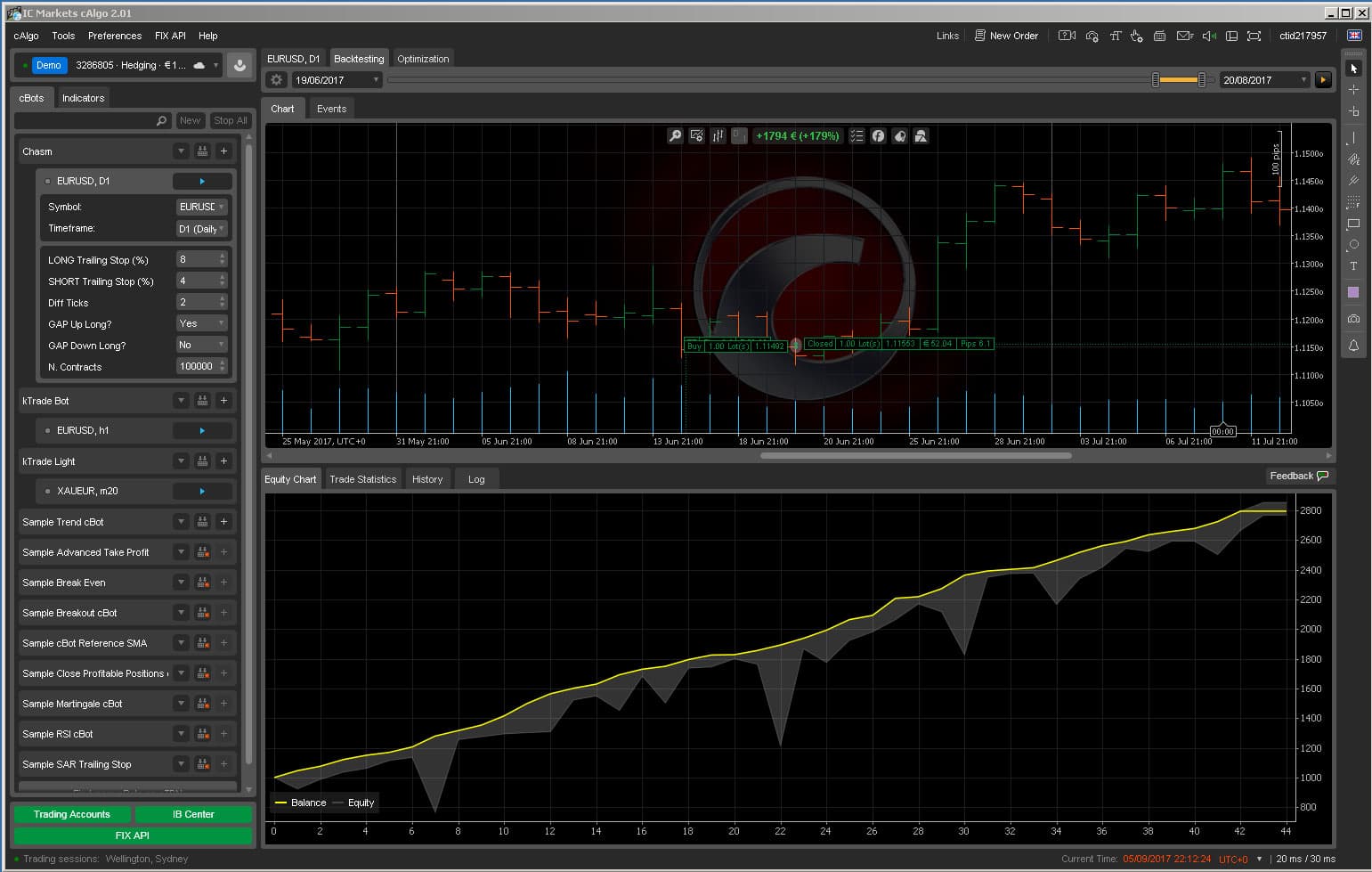Click the fullscreen layout icon in the top toolbar
This screenshot has width=1372, height=872.
pyautogui.click(x=1254, y=36)
